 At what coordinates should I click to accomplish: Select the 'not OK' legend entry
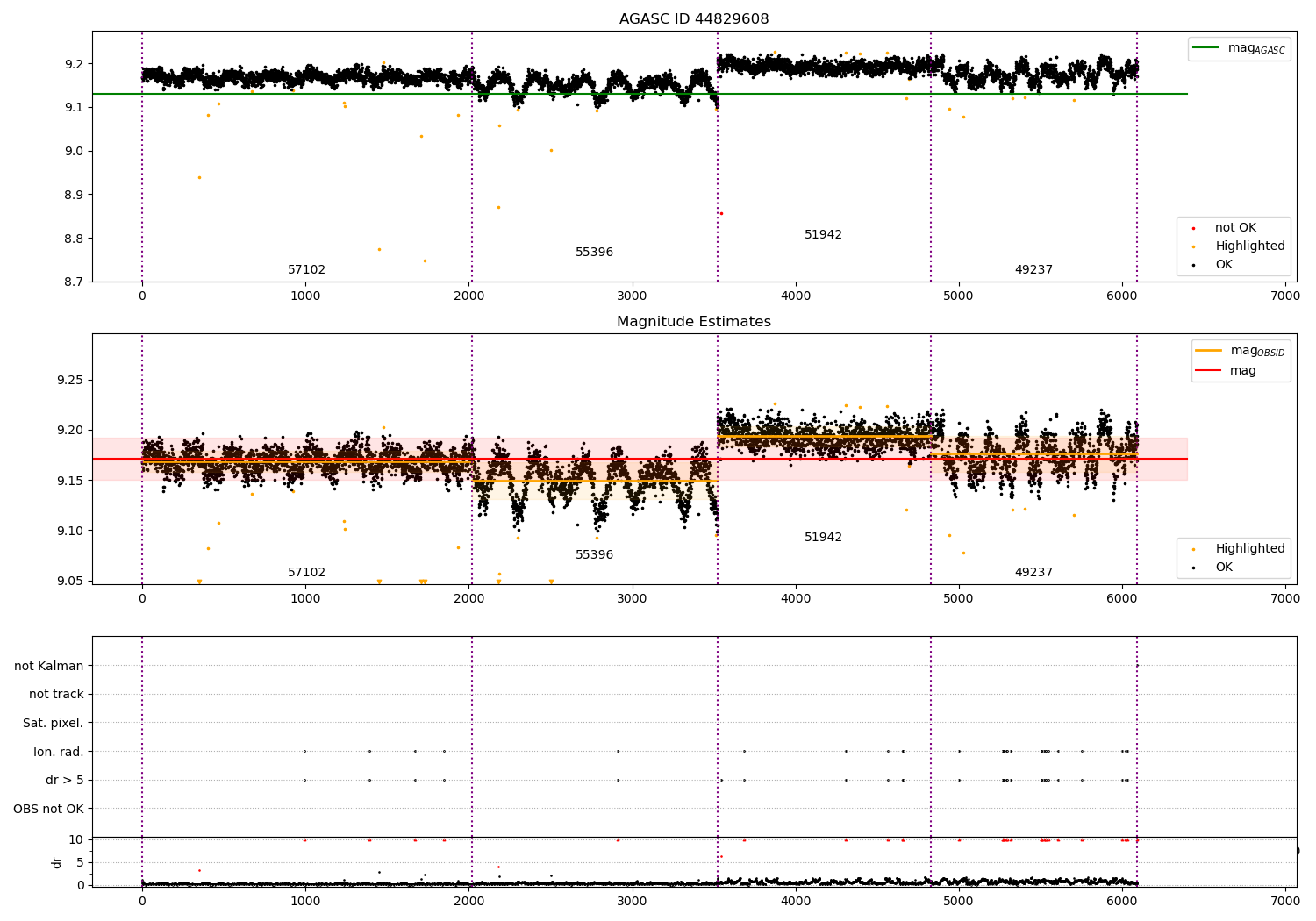[x=1235, y=228]
